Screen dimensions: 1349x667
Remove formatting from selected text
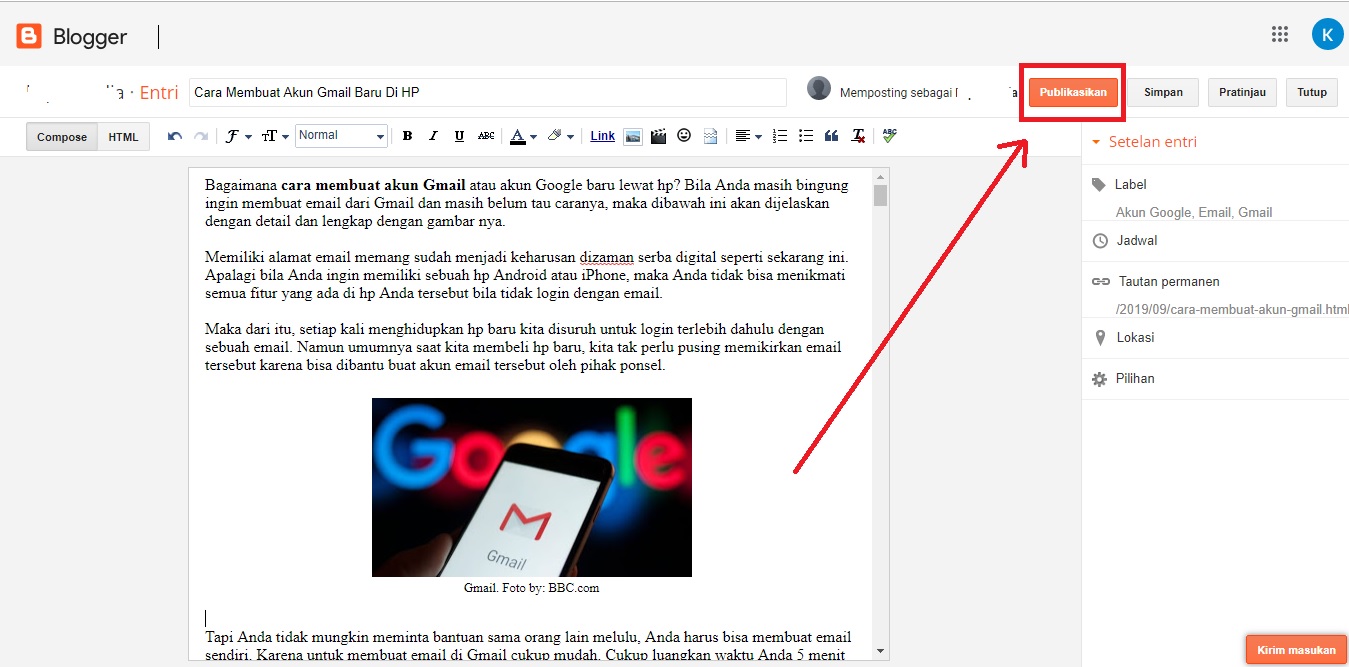(858, 136)
